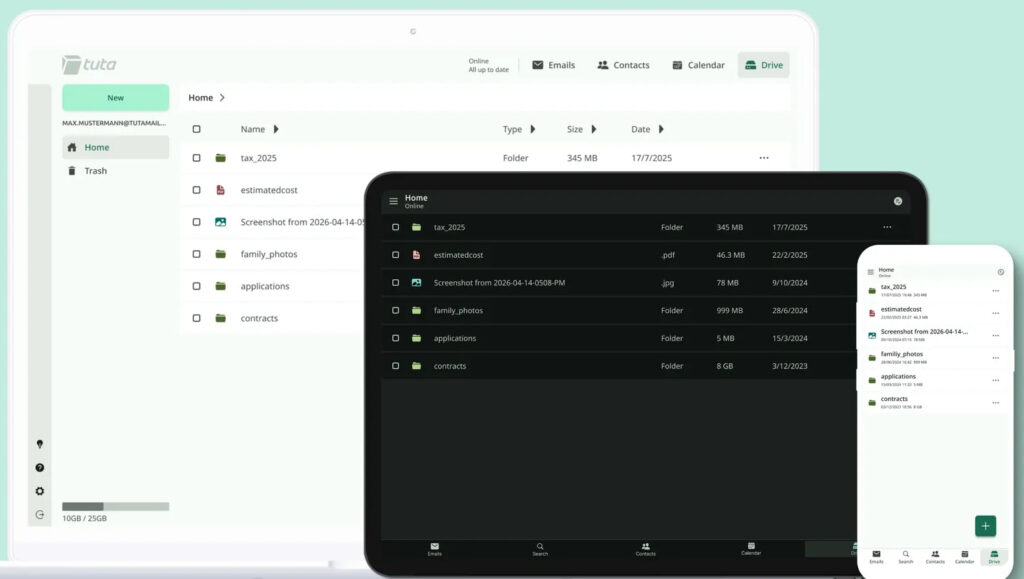Expand the chevron next to the Home breadcrumb
Image resolution: width=1024 pixels, height=579 pixels.
click(x=222, y=98)
